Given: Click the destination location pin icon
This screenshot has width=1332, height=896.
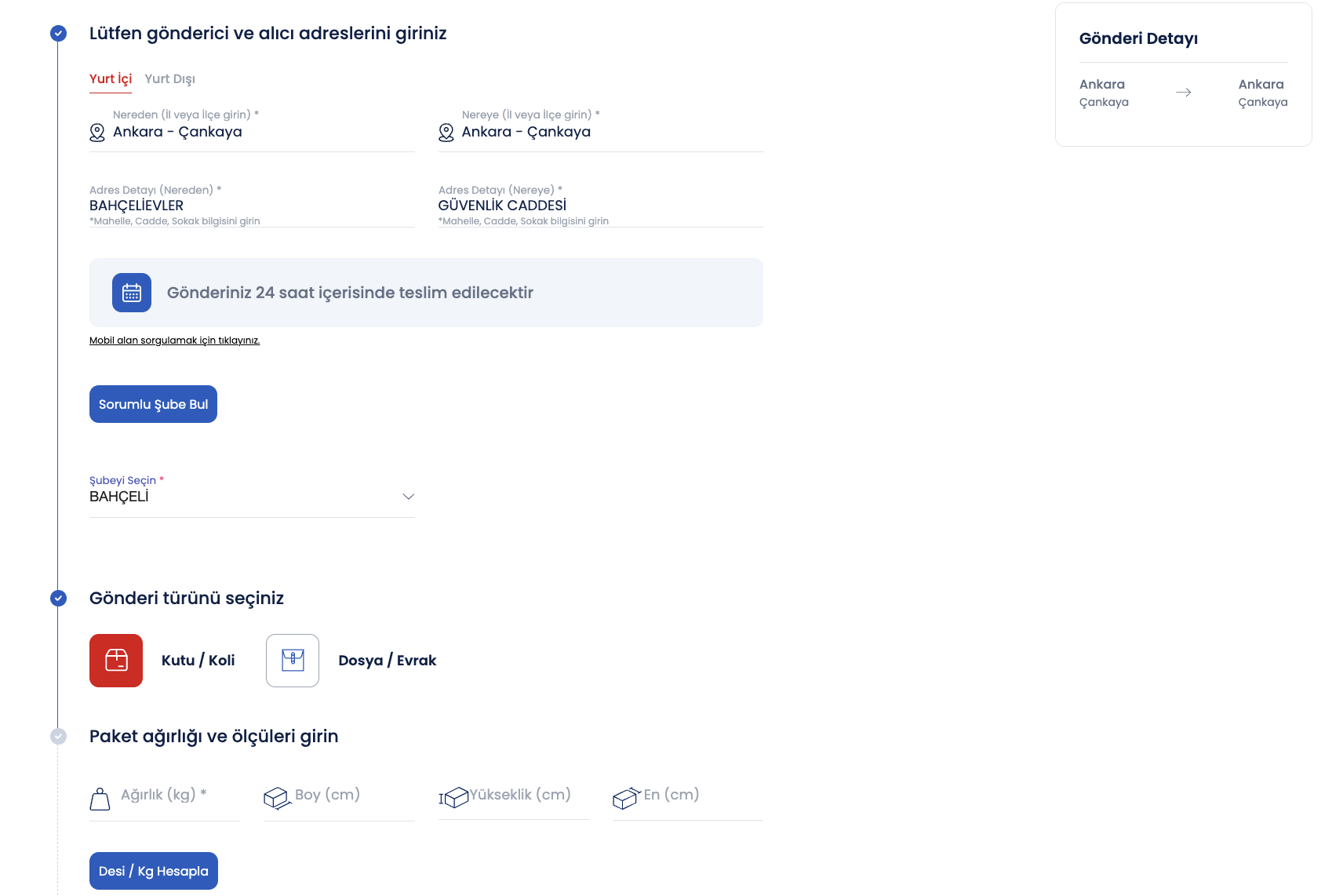Looking at the screenshot, I should click(x=446, y=133).
